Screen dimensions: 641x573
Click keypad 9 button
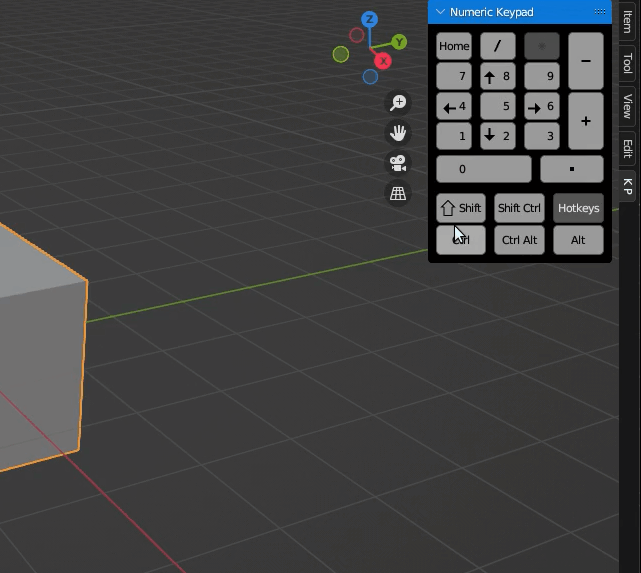[x=542, y=76]
